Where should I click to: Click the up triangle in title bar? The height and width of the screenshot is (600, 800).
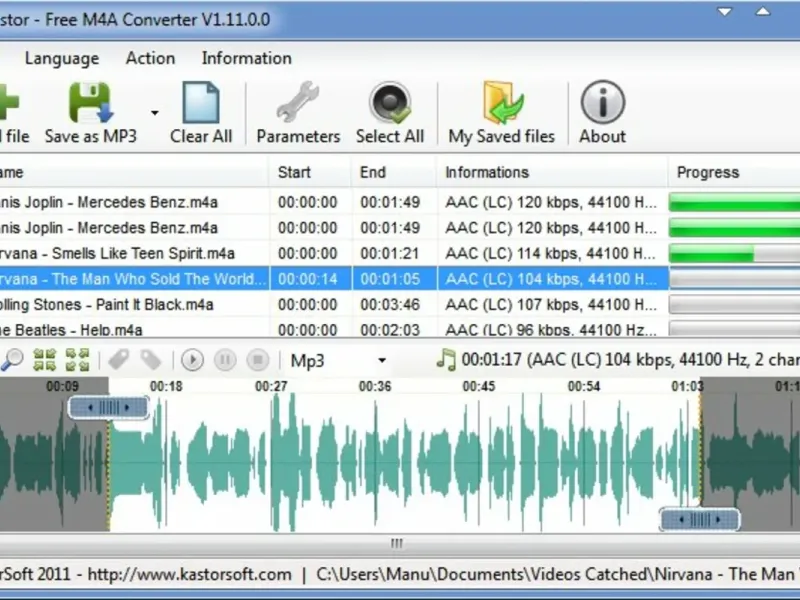[x=763, y=12]
